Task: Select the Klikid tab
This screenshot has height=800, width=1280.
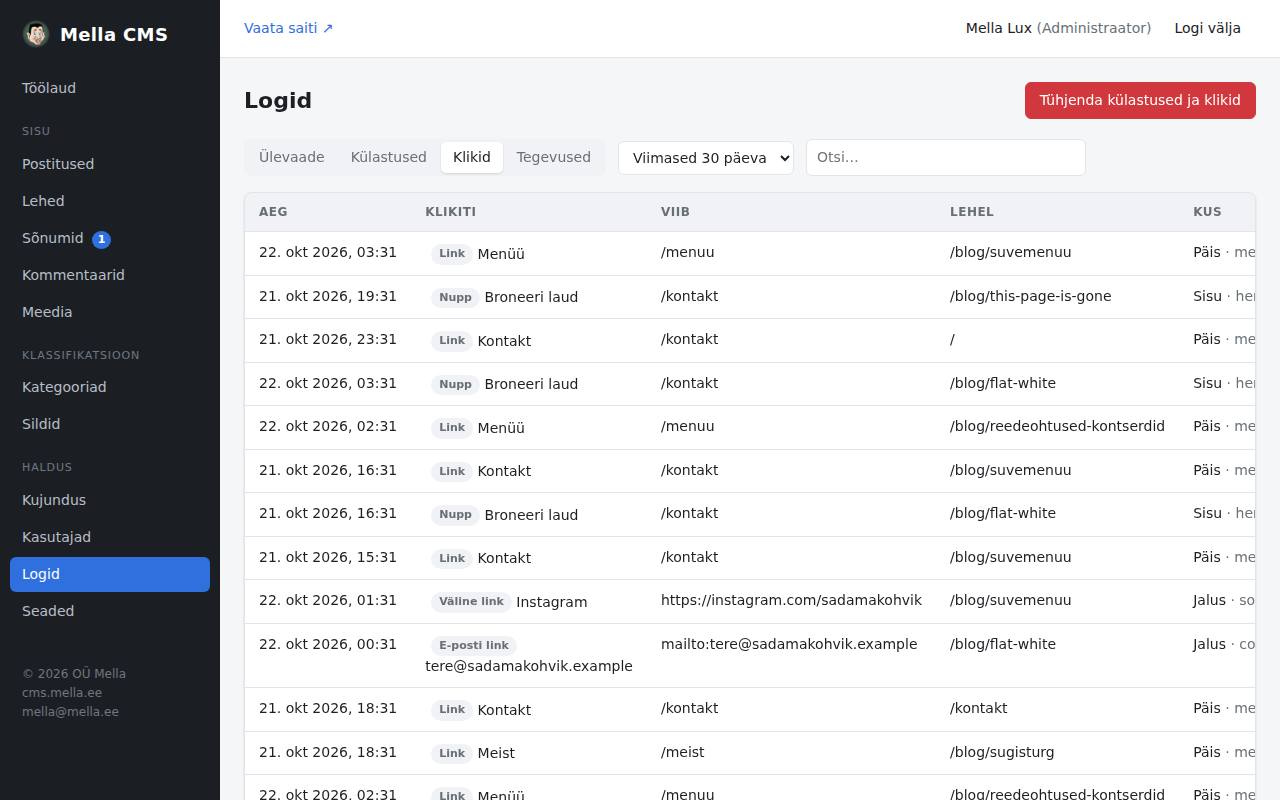Action: tap(472, 157)
